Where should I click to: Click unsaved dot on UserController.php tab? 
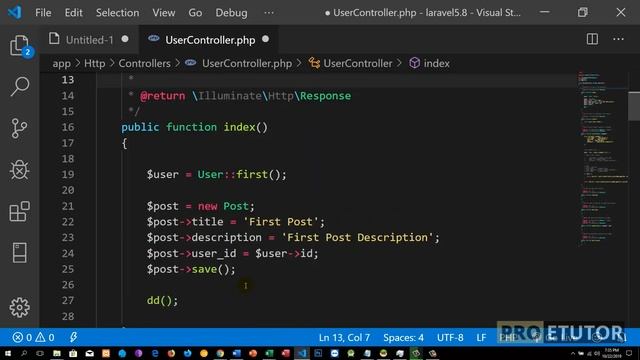[266, 39]
